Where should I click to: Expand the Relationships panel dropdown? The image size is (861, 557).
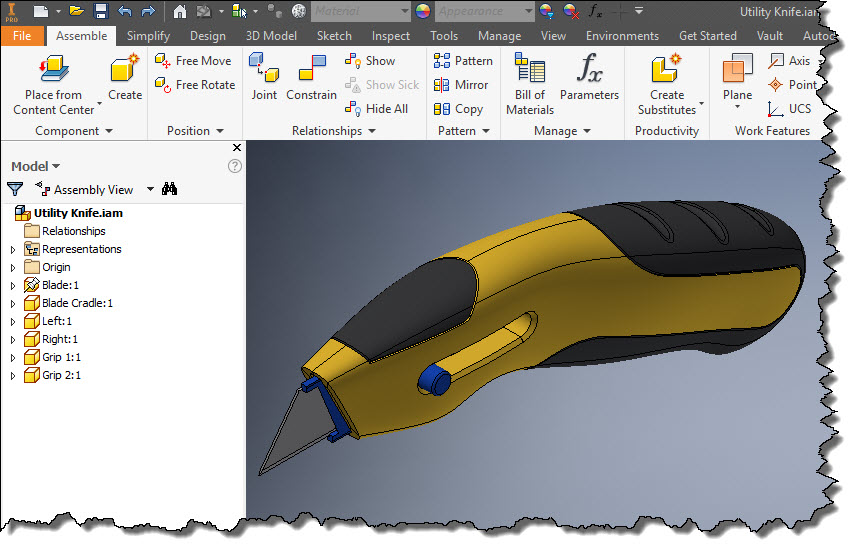372,131
